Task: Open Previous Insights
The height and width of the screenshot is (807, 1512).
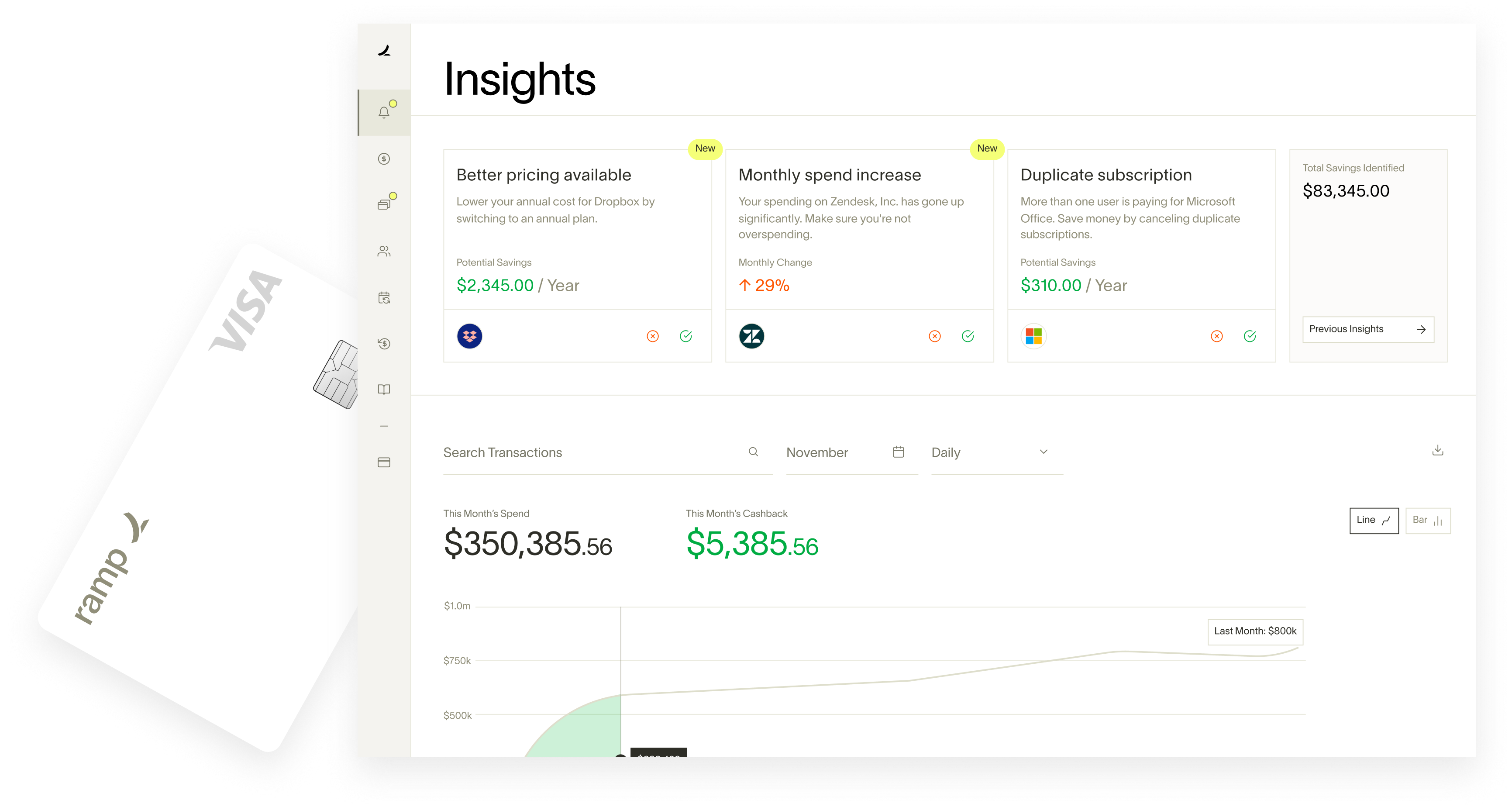Action: (1368, 329)
